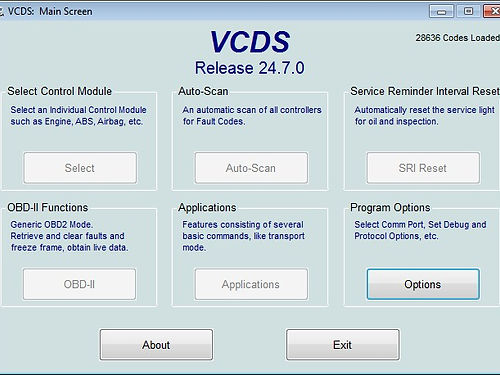
Task: Open the About dialog
Action: click(x=156, y=345)
